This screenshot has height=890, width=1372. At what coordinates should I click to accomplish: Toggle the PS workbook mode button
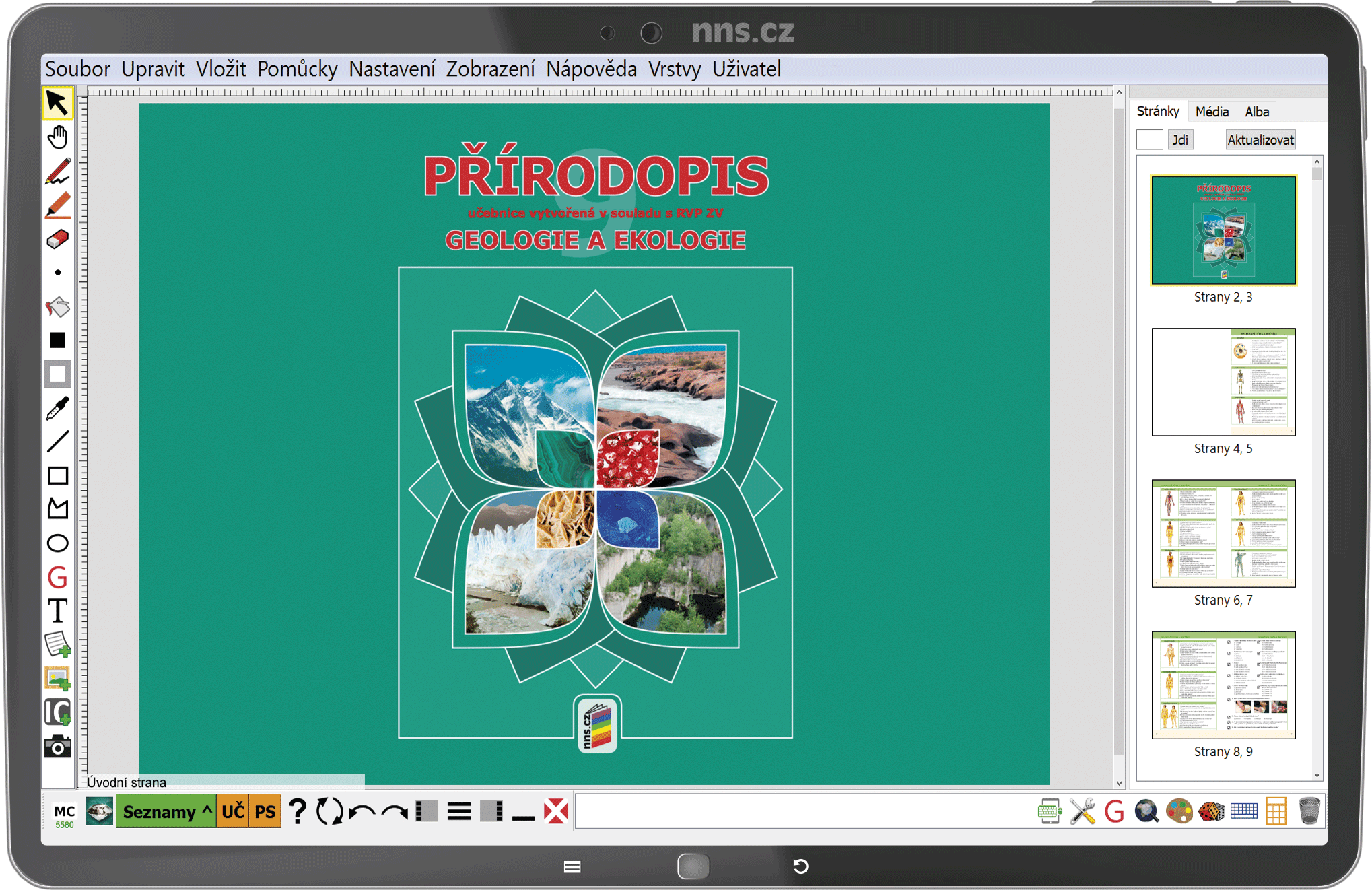(265, 811)
